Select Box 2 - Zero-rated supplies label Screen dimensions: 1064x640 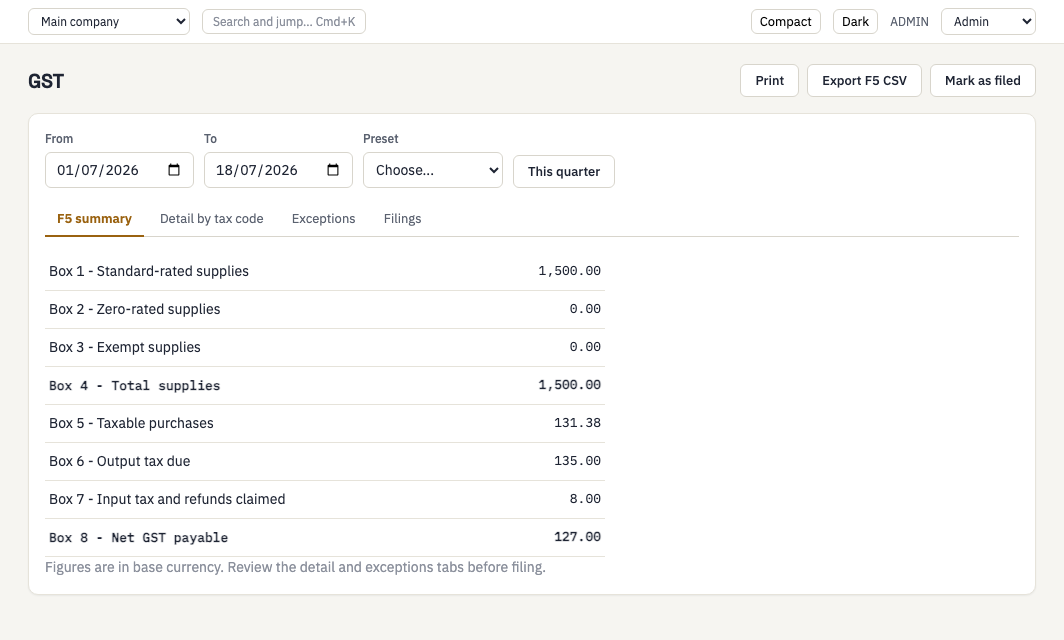[x=134, y=309]
